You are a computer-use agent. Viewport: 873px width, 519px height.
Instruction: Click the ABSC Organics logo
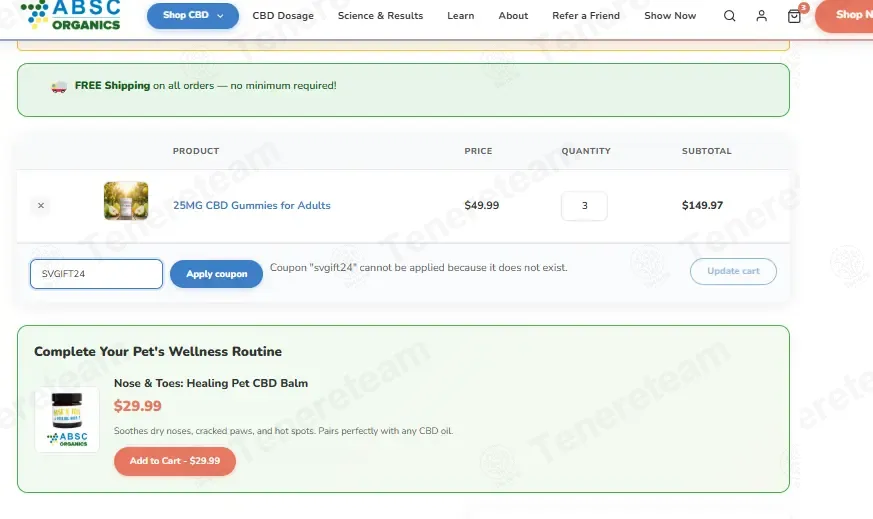[x=70, y=15]
